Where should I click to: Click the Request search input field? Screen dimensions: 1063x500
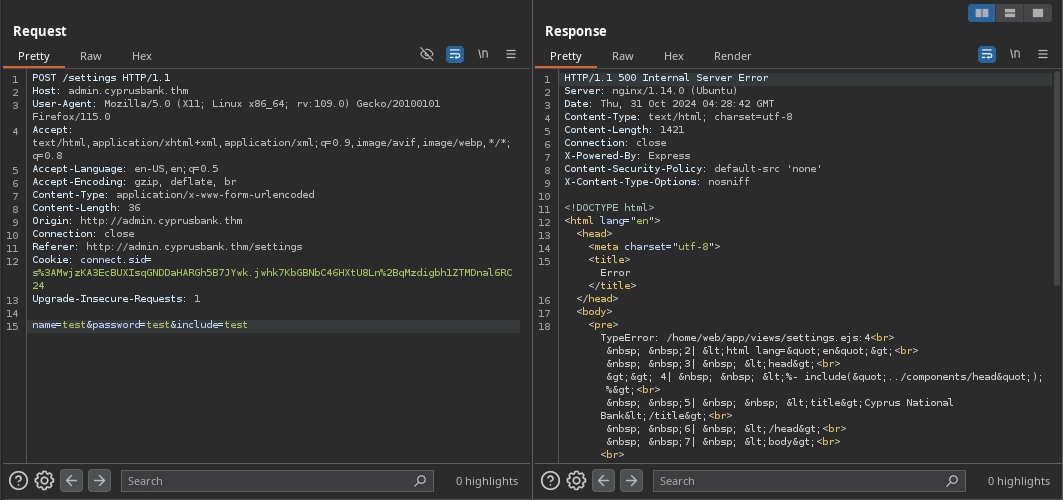point(268,481)
